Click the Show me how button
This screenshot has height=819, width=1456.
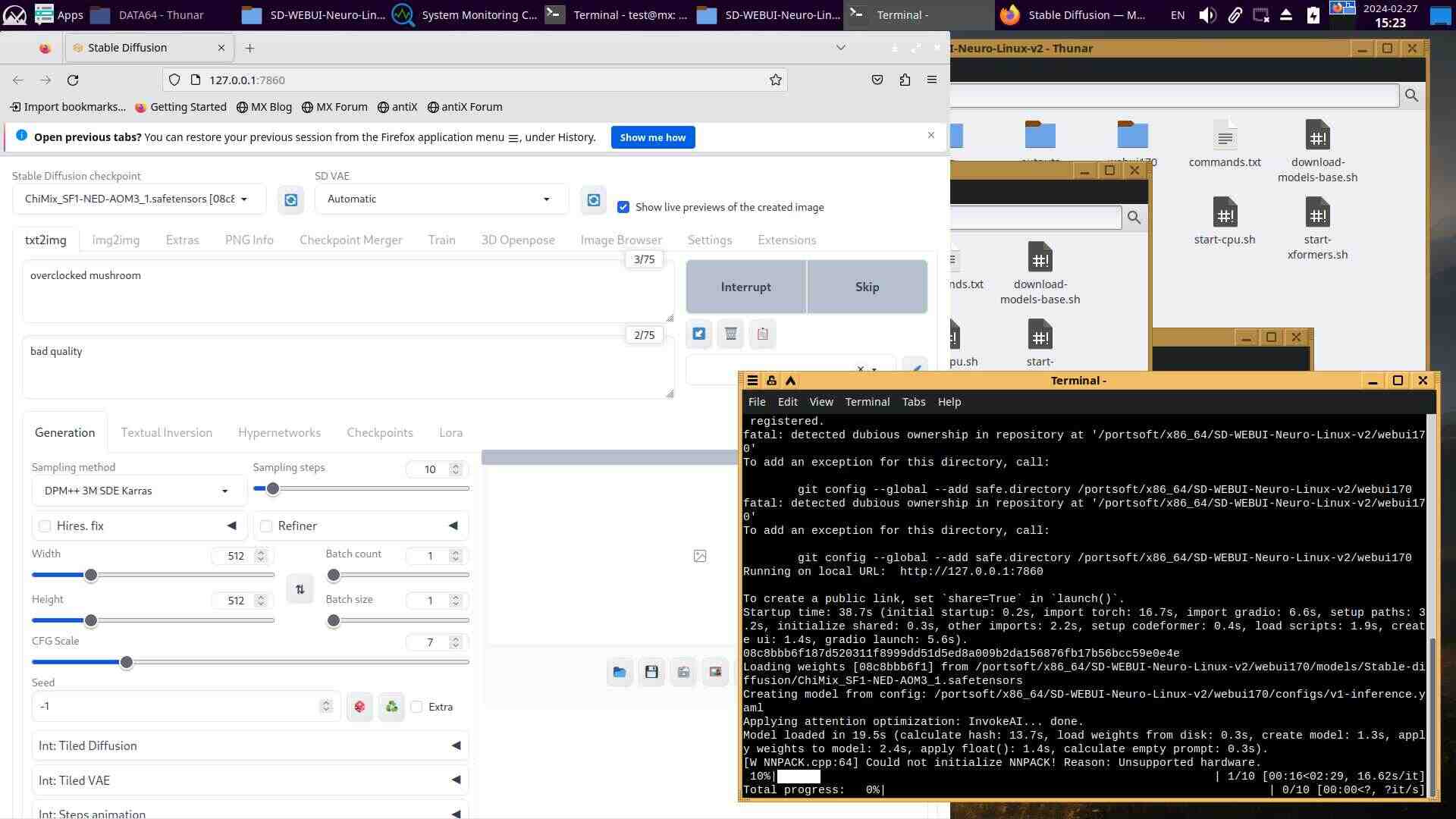652,137
